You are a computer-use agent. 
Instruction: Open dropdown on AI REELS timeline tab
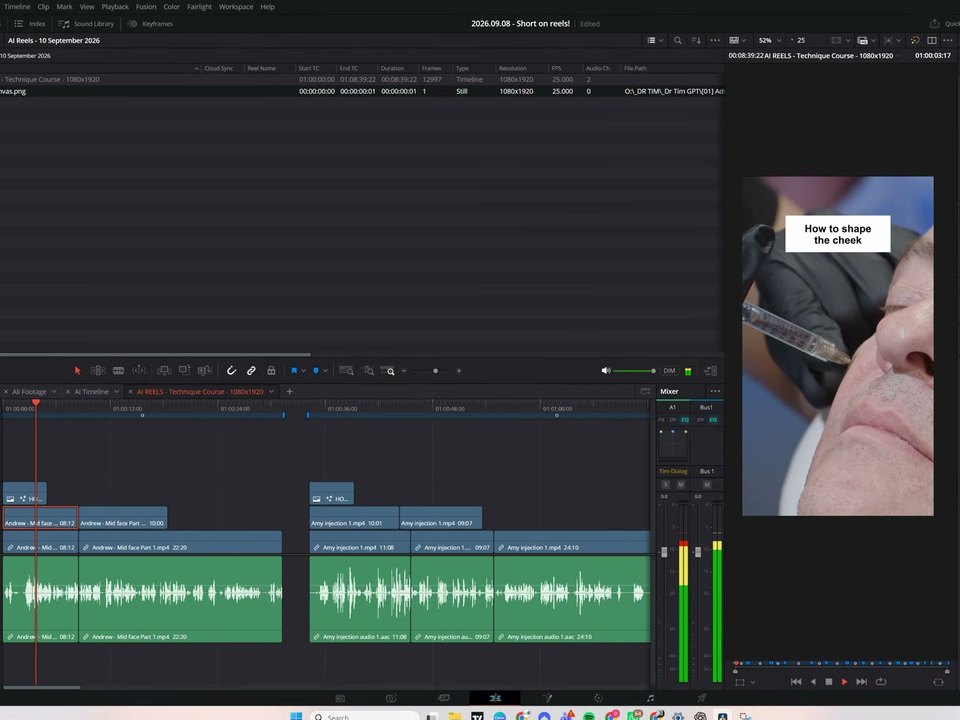coord(271,391)
